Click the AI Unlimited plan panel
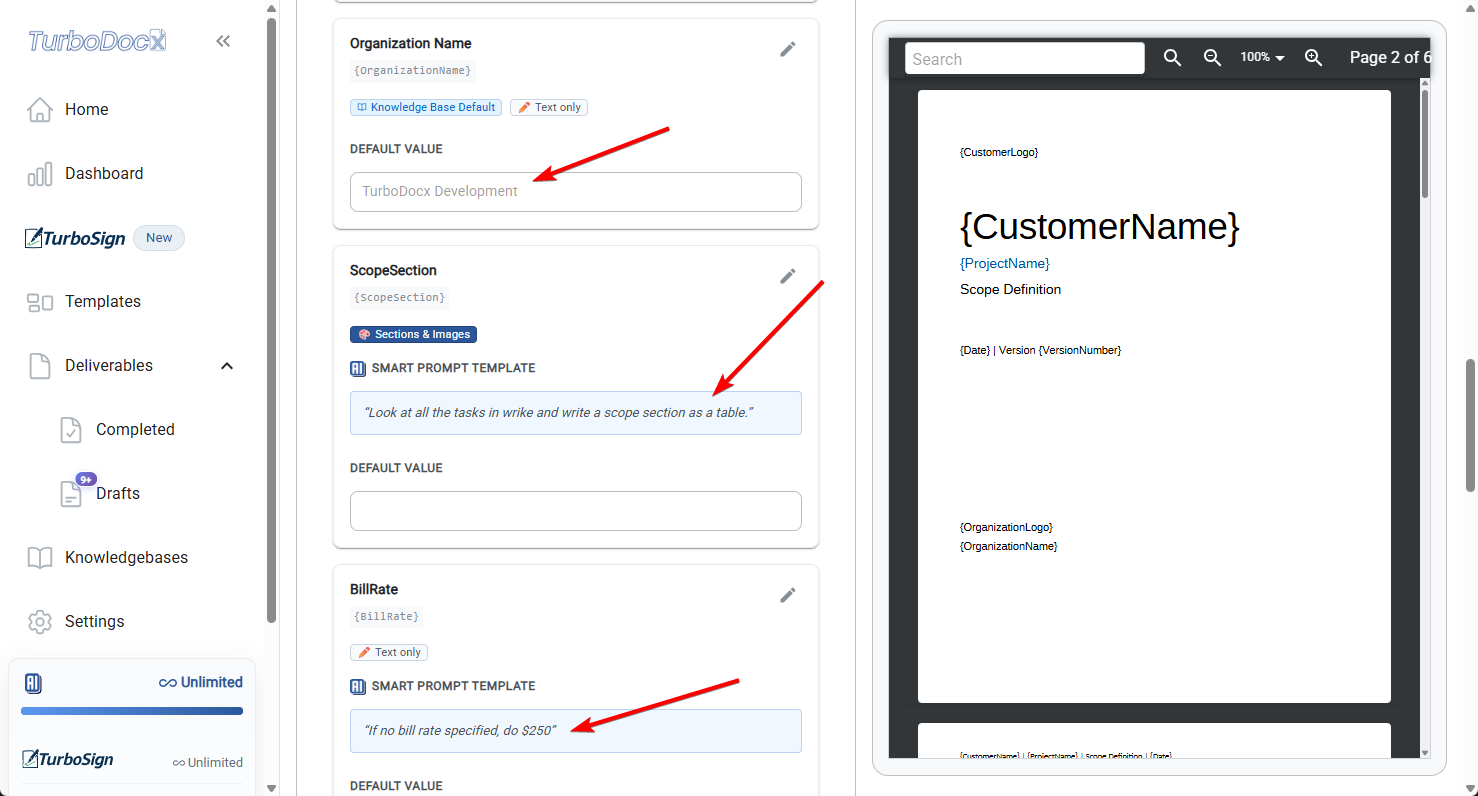Screen dimensions: 1478x796 coord(131,682)
